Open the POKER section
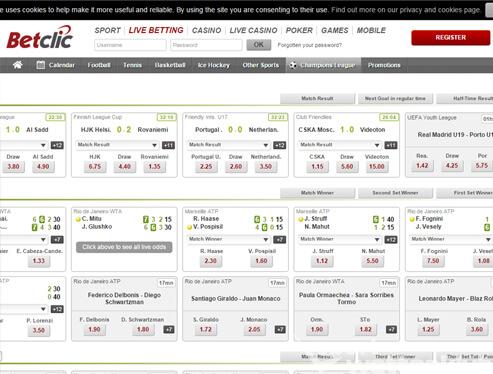Image resolution: width=493 pixels, height=374 pixels. point(299,30)
